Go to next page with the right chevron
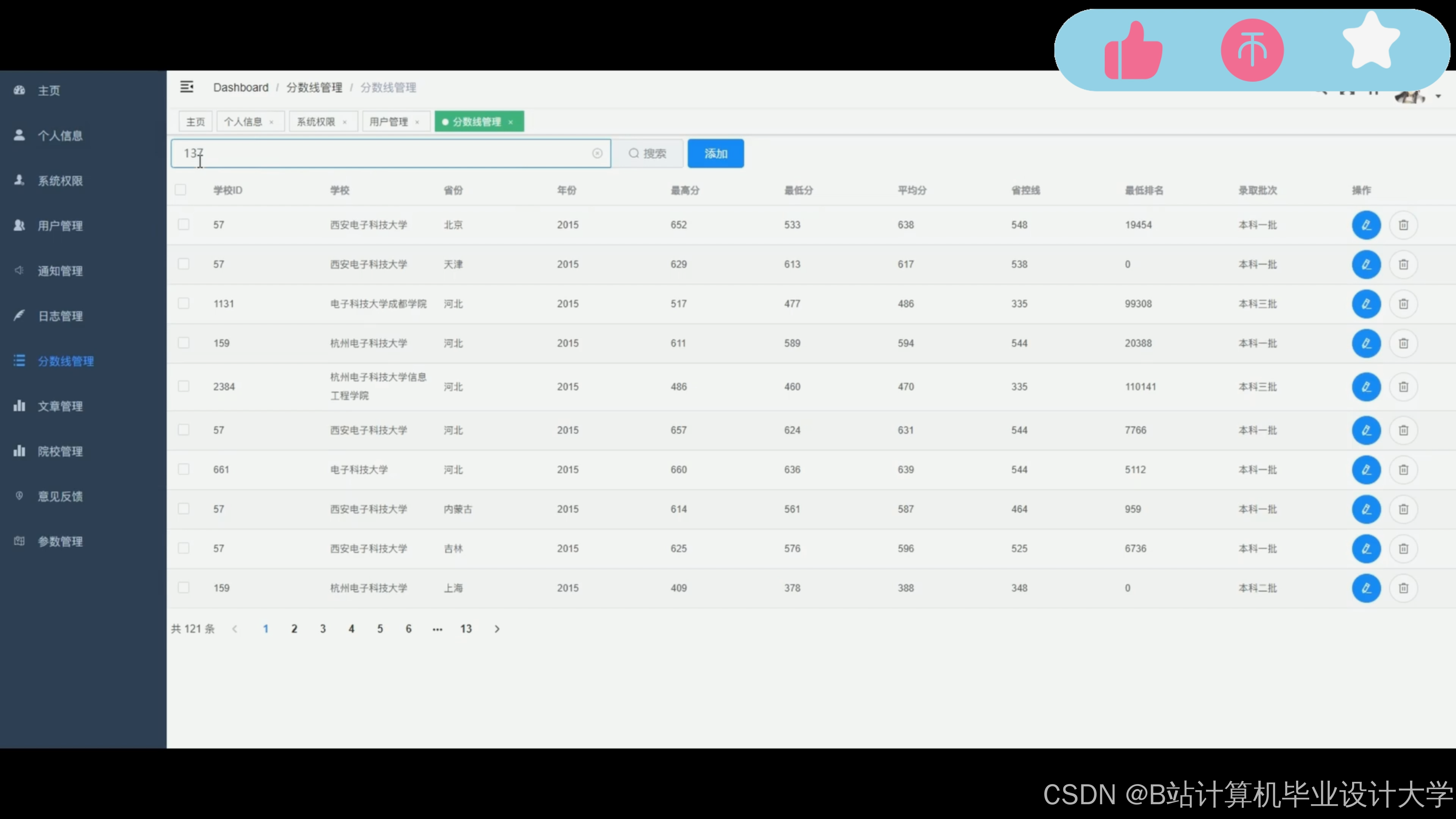The width and height of the screenshot is (1456, 819). click(497, 629)
